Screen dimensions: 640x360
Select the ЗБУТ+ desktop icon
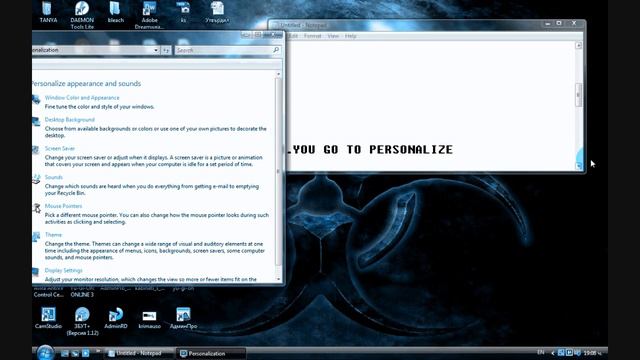(82, 321)
